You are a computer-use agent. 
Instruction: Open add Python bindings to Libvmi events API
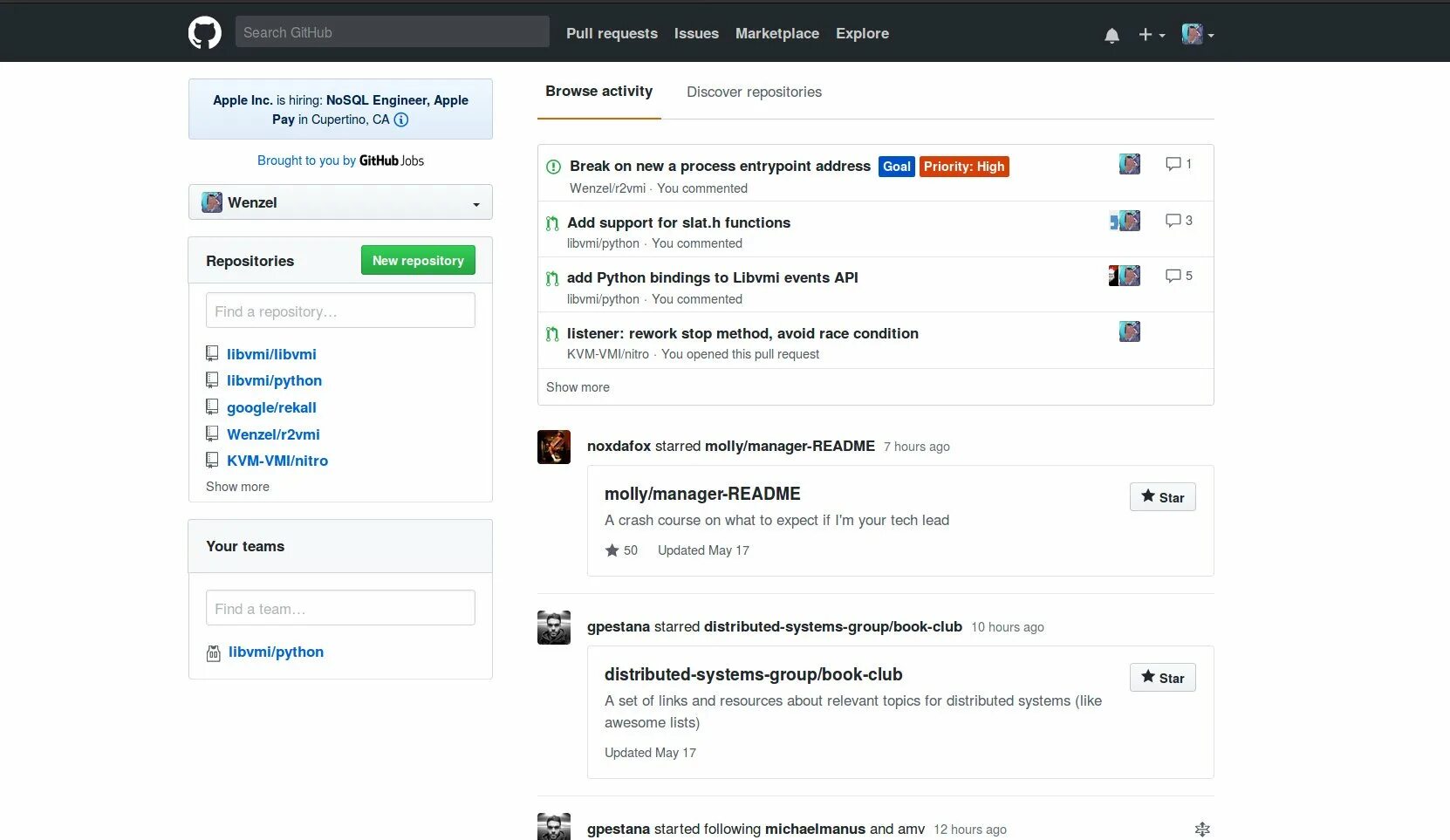pos(713,277)
